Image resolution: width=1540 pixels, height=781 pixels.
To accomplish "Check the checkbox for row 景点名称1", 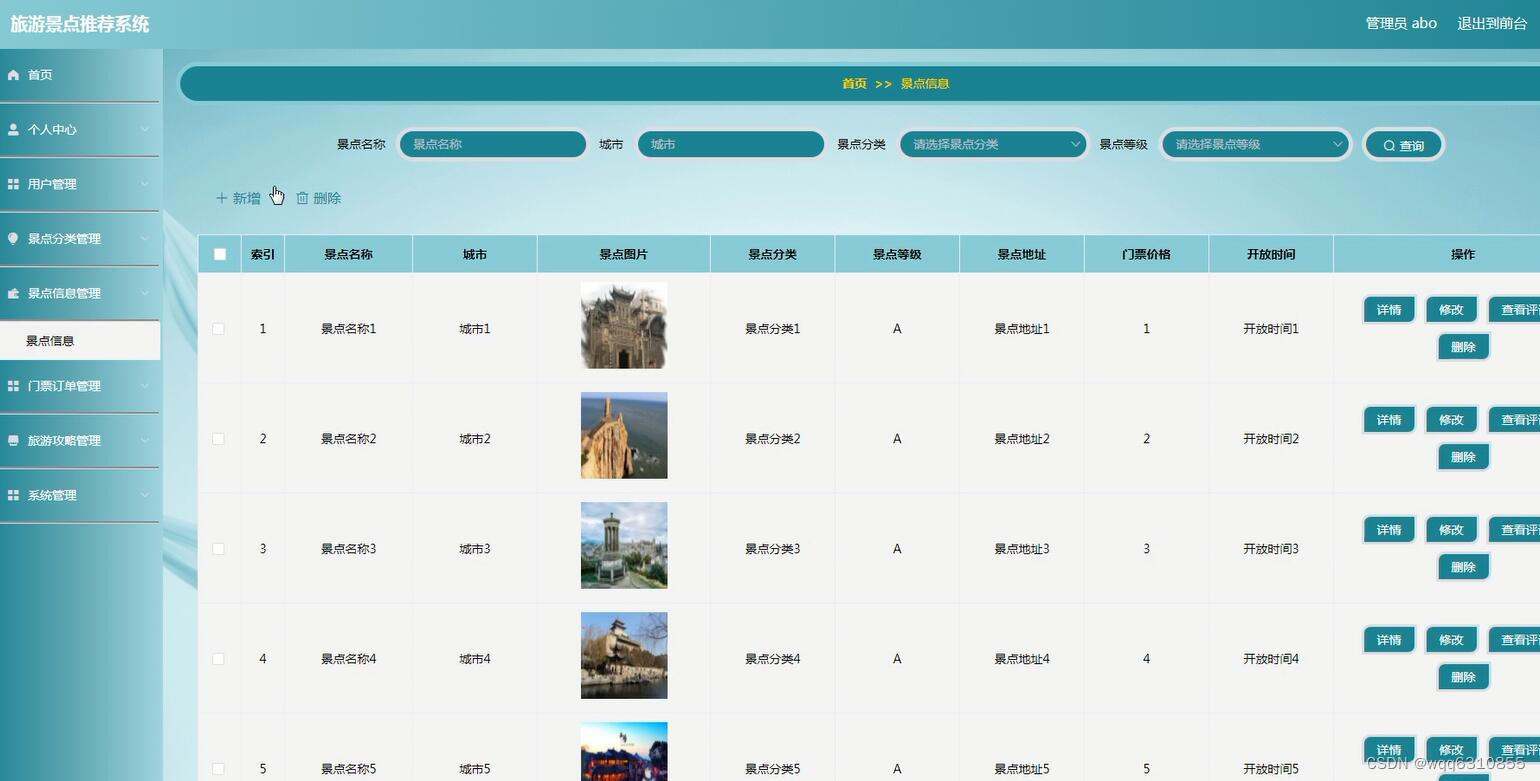I will pyautogui.click(x=219, y=329).
